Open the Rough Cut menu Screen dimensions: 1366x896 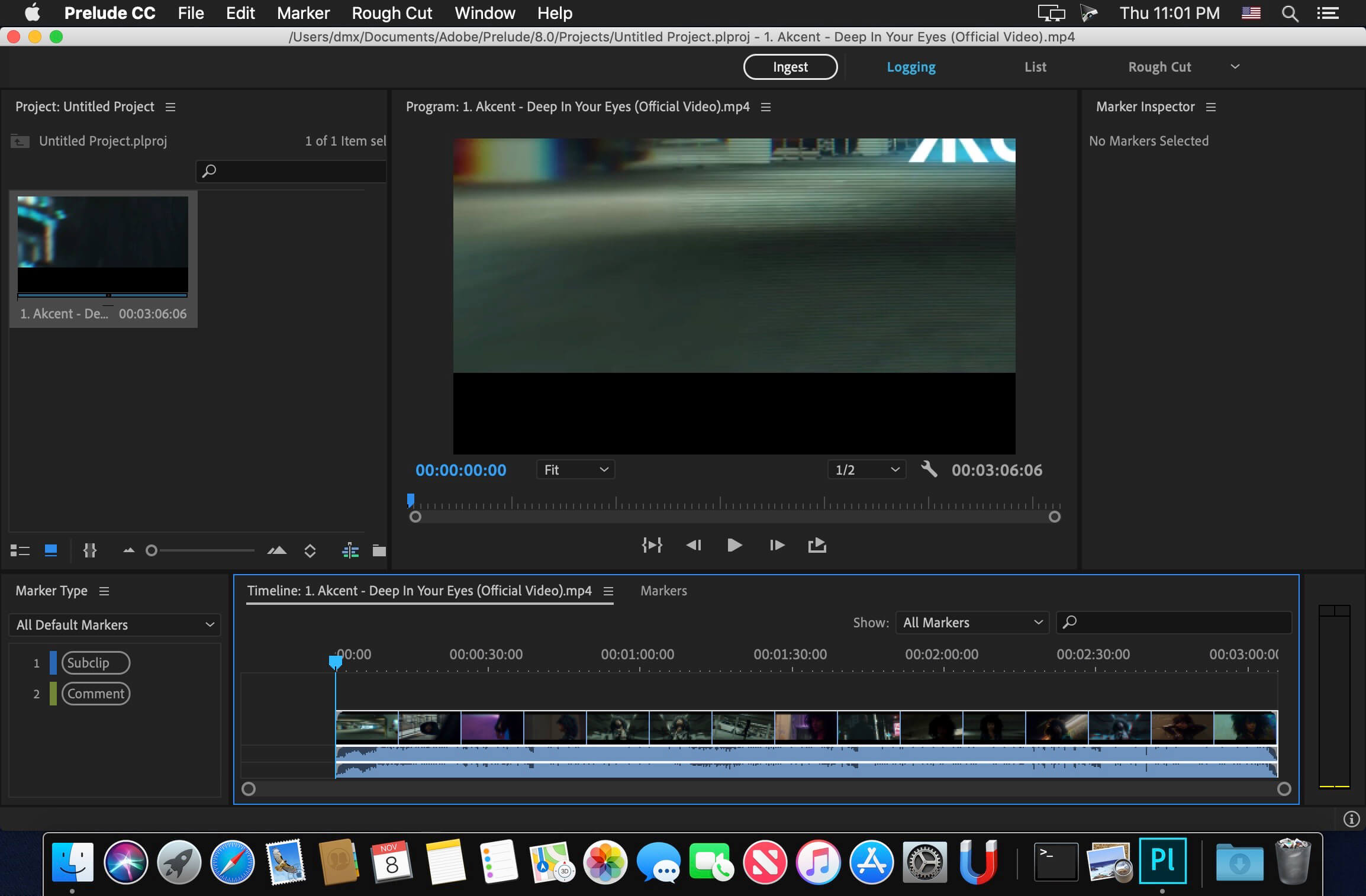tap(392, 13)
